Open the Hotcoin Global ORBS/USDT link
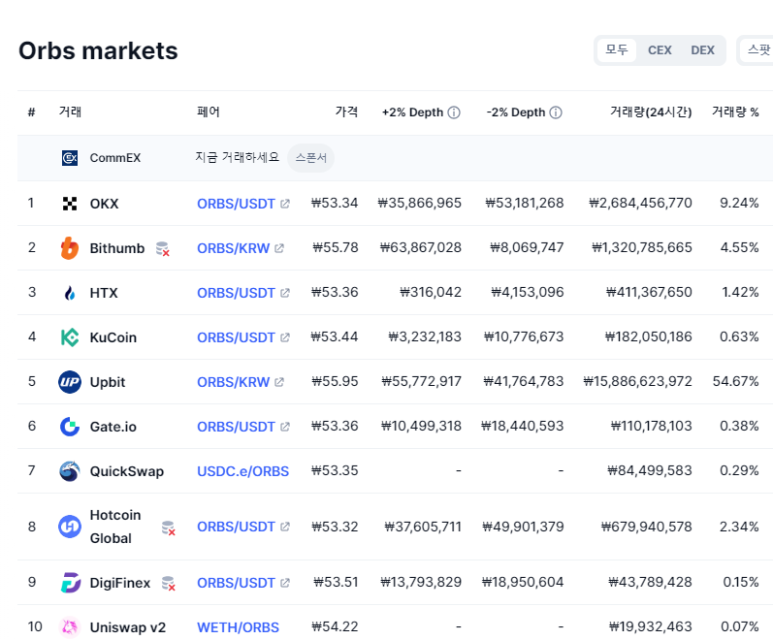The image size is (773, 640). point(236,527)
